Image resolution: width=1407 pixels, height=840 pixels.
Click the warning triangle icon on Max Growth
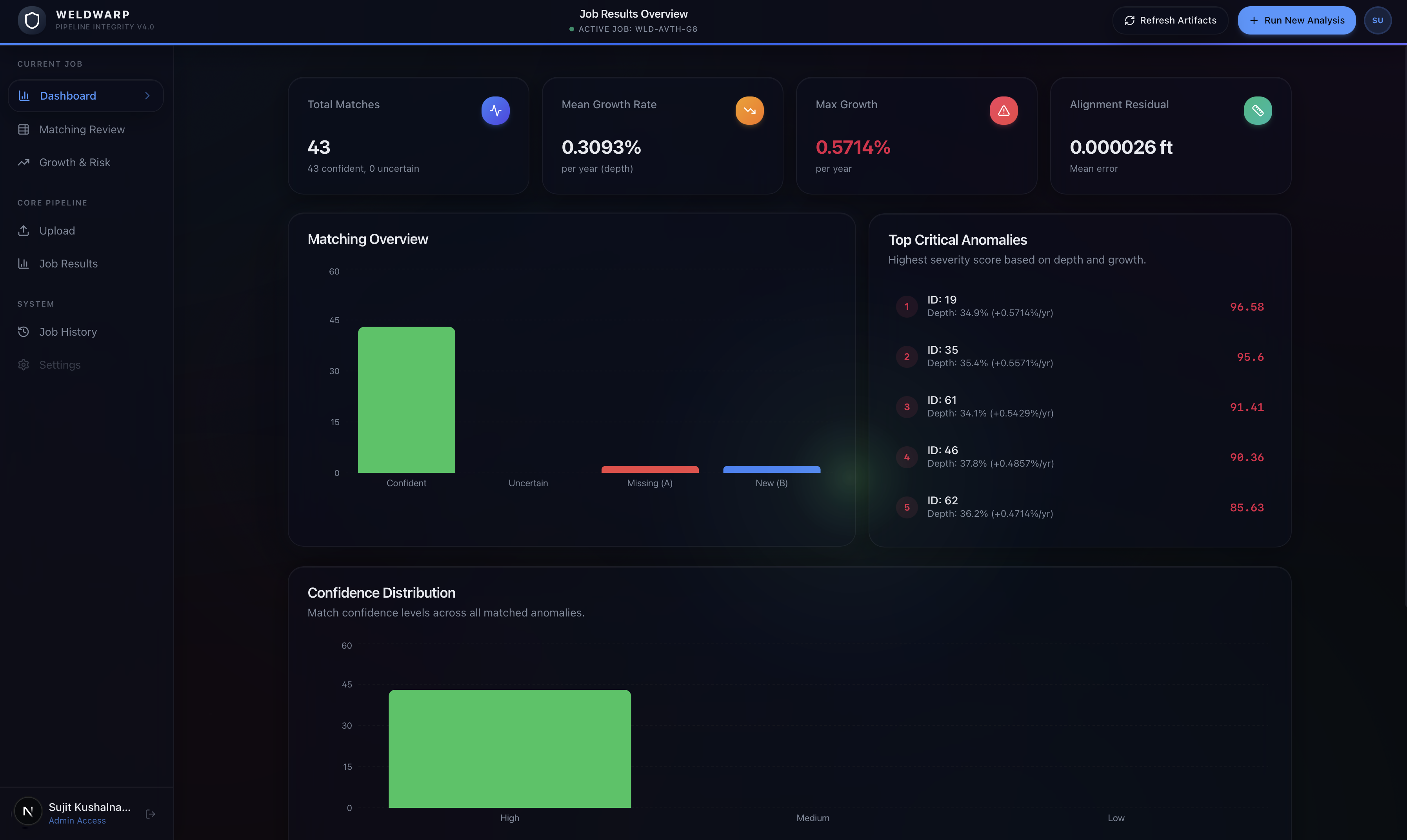[x=1003, y=110]
